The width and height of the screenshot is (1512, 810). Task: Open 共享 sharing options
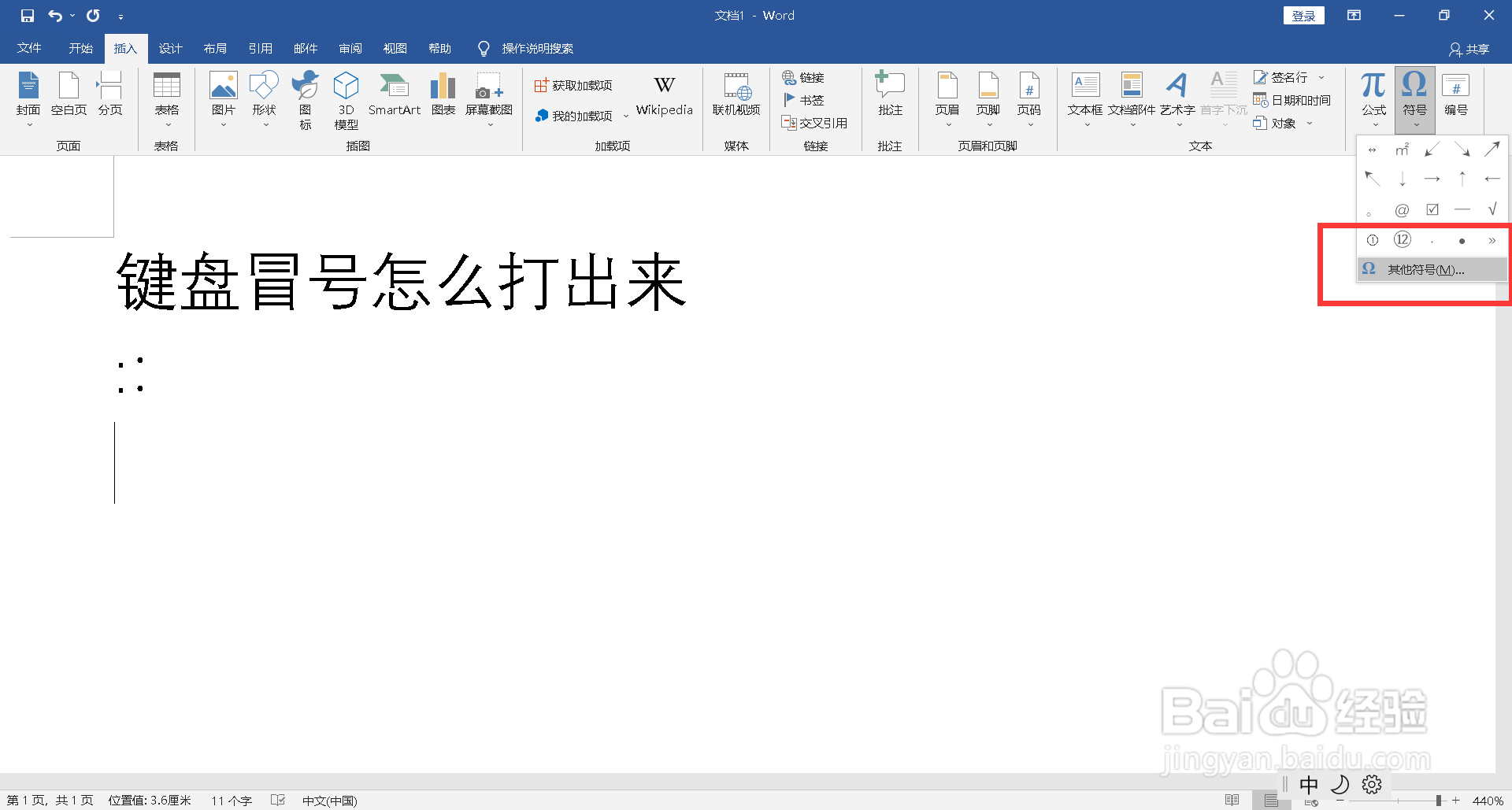(x=1471, y=48)
